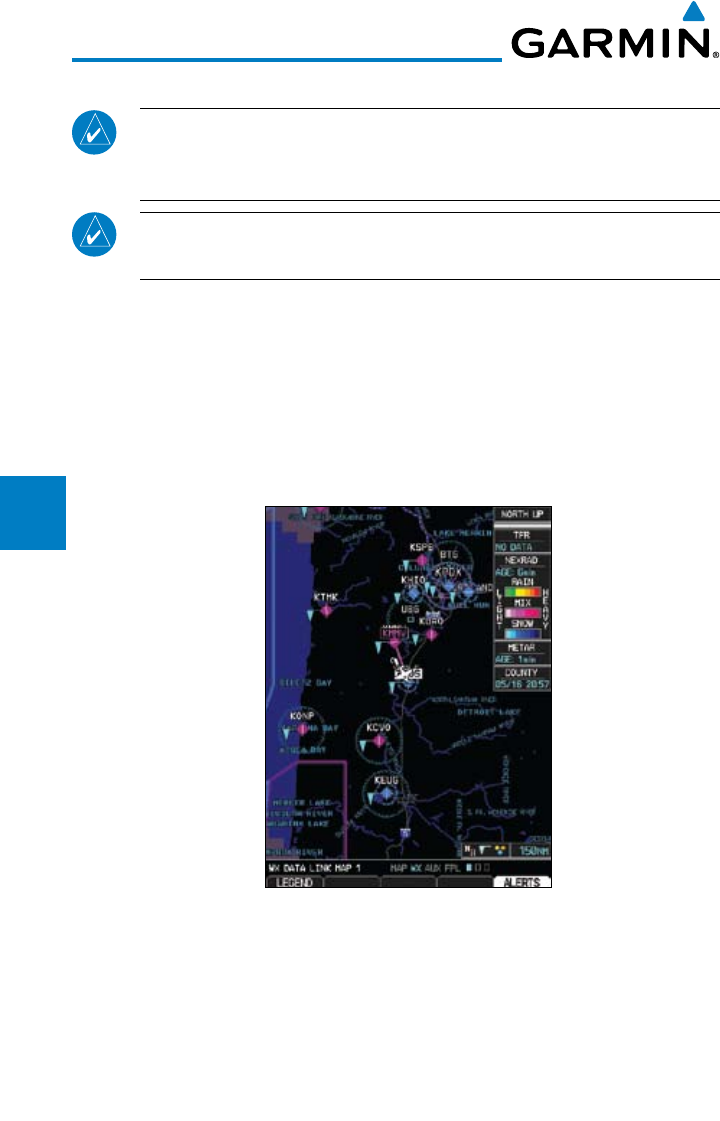
Task: Click the highlighted page indicator square
Action: pos(469,868)
